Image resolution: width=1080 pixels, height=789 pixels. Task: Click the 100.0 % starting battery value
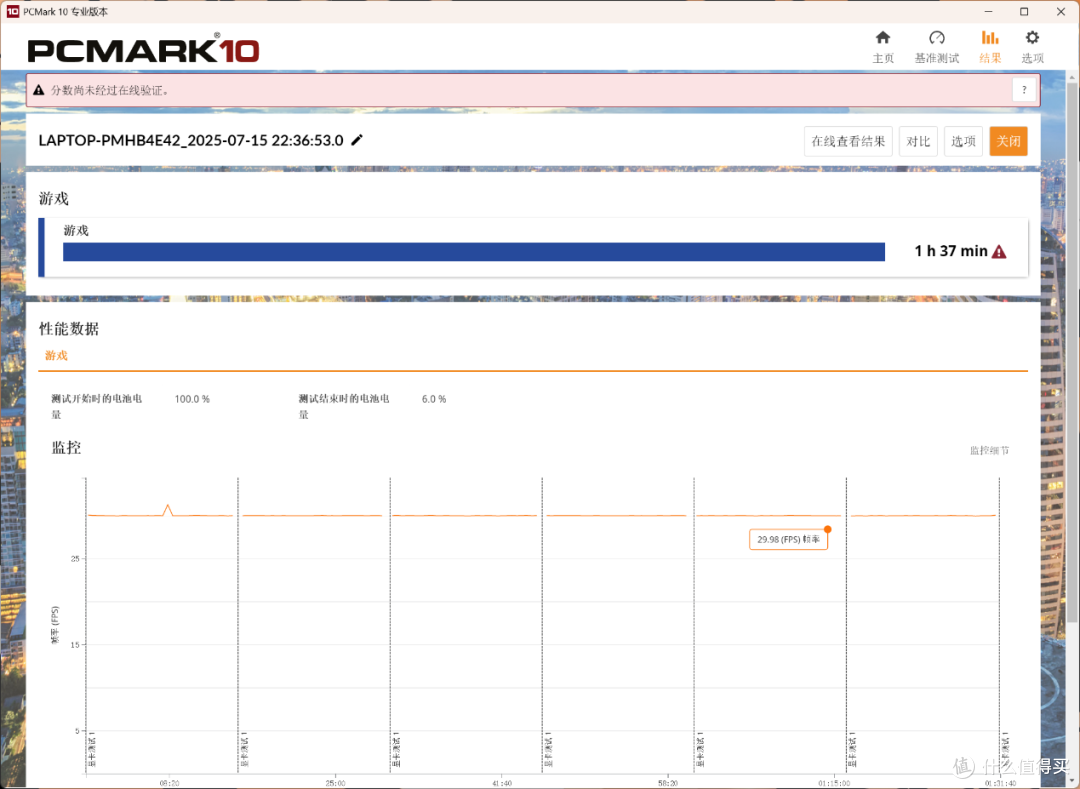click(x=192, y=399)
